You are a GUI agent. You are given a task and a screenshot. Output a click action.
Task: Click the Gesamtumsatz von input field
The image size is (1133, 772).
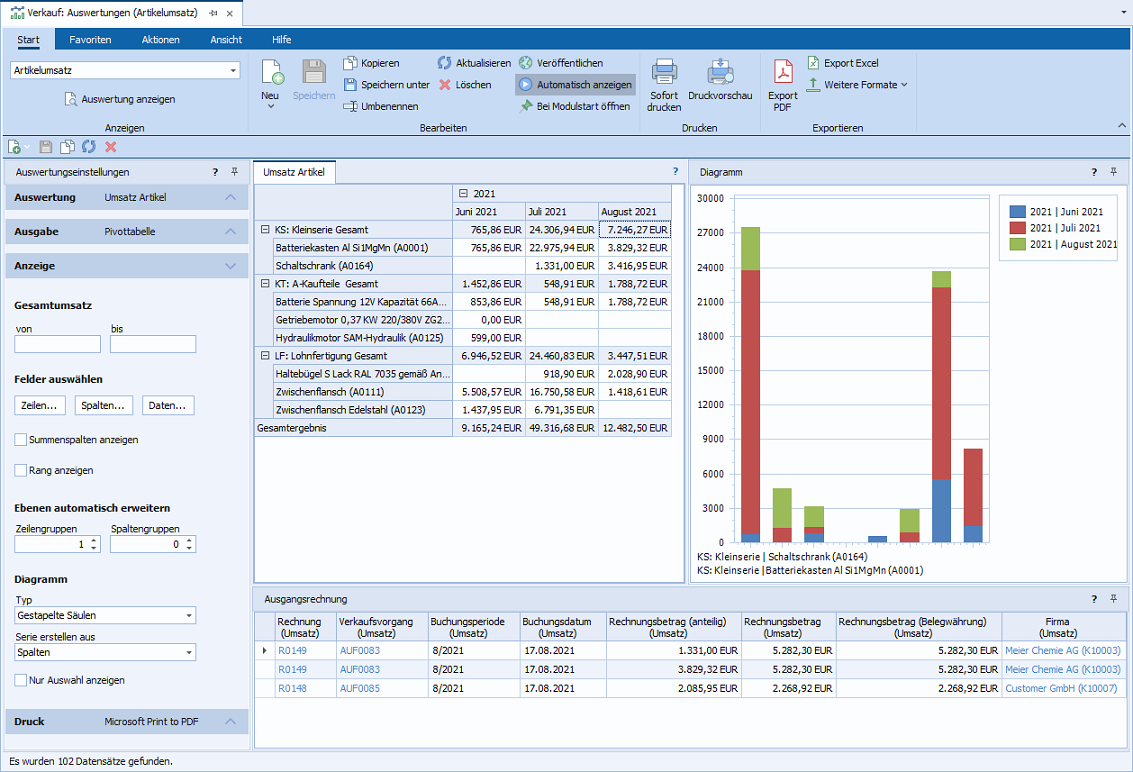click(x=58, y=344)
